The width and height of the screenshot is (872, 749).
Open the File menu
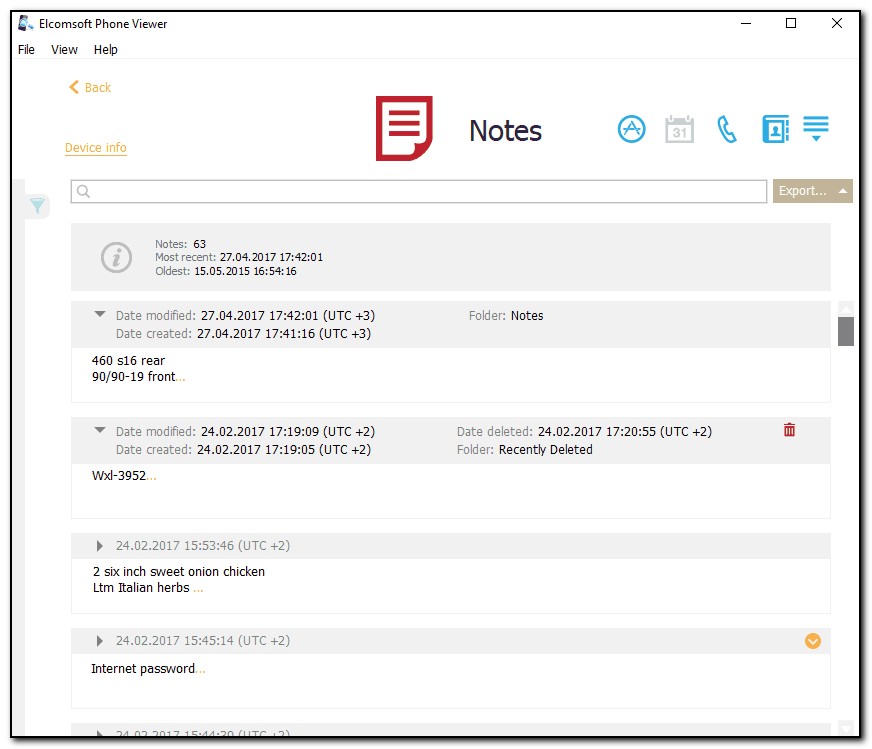click(26, 50)
